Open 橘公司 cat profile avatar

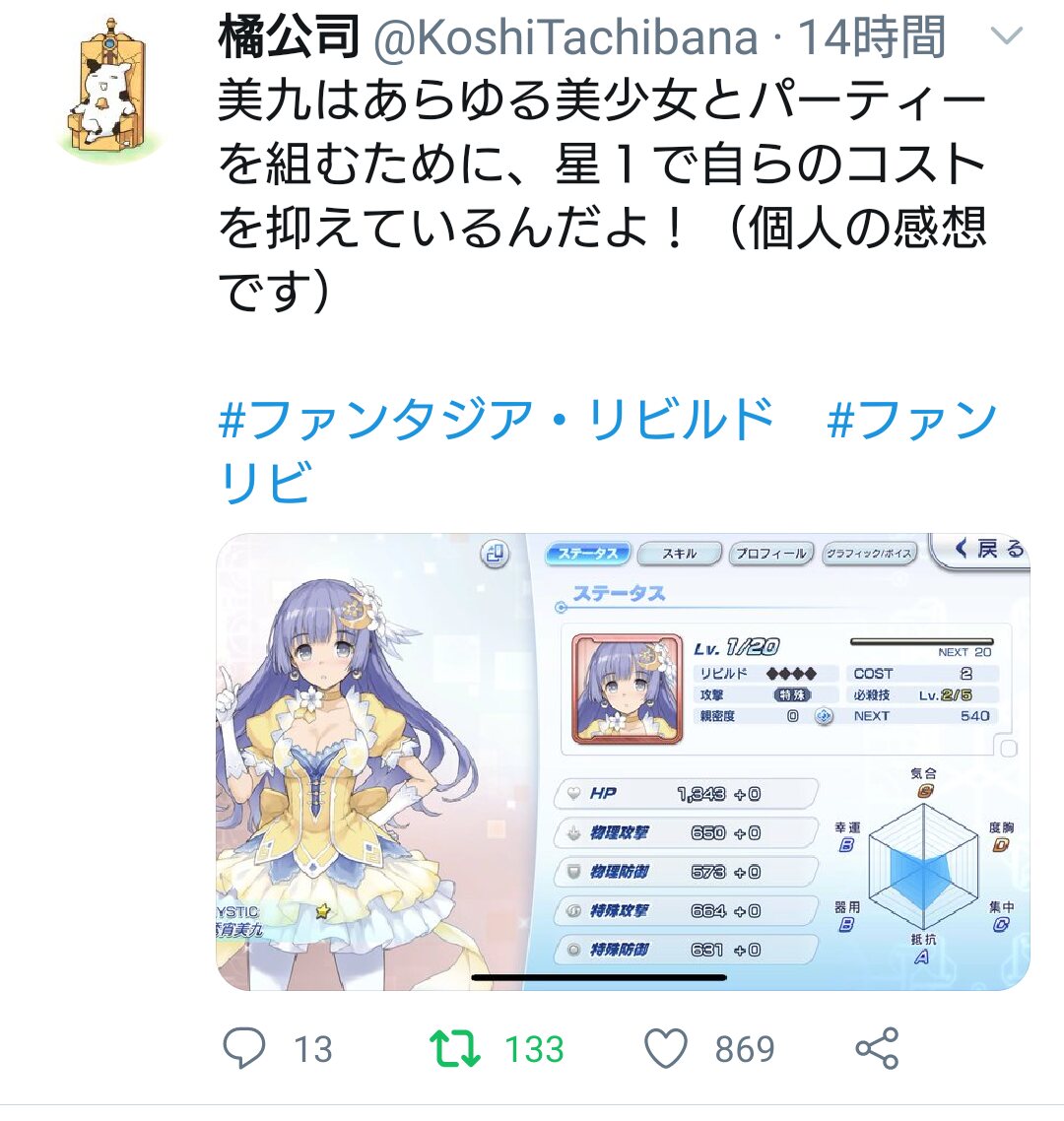(109, 86)
